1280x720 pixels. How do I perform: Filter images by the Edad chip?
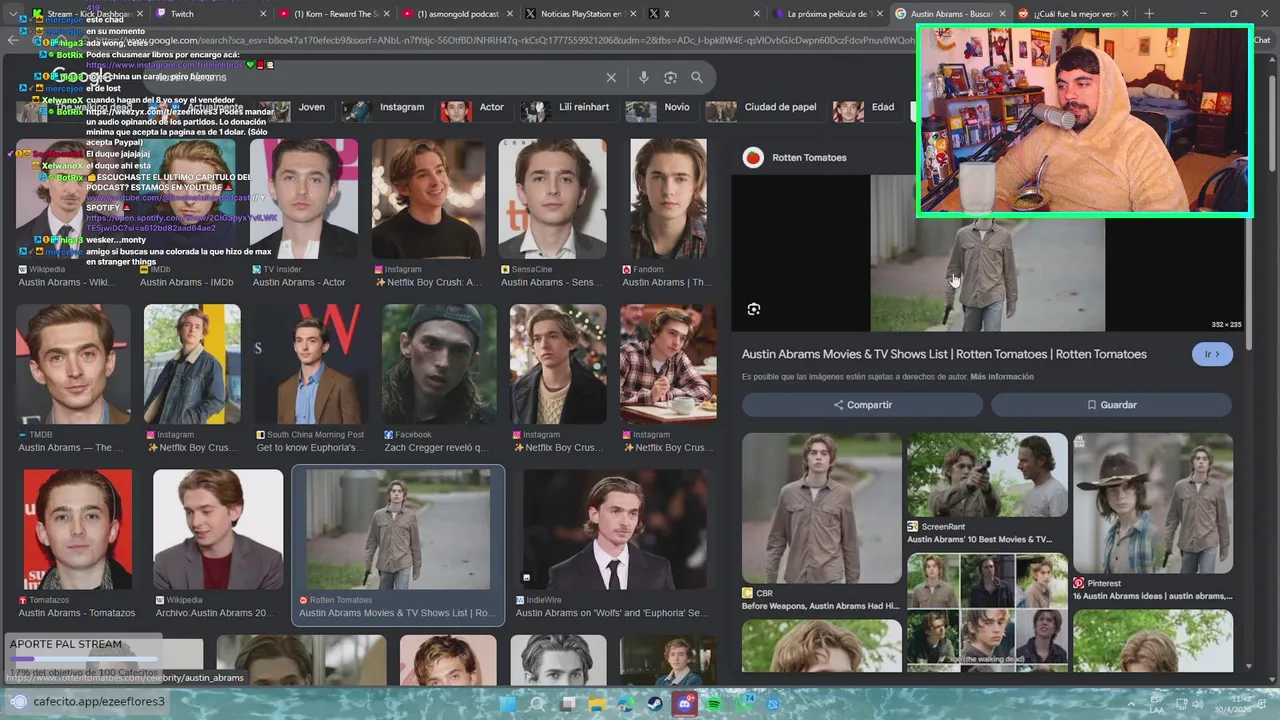click(866, 108)
